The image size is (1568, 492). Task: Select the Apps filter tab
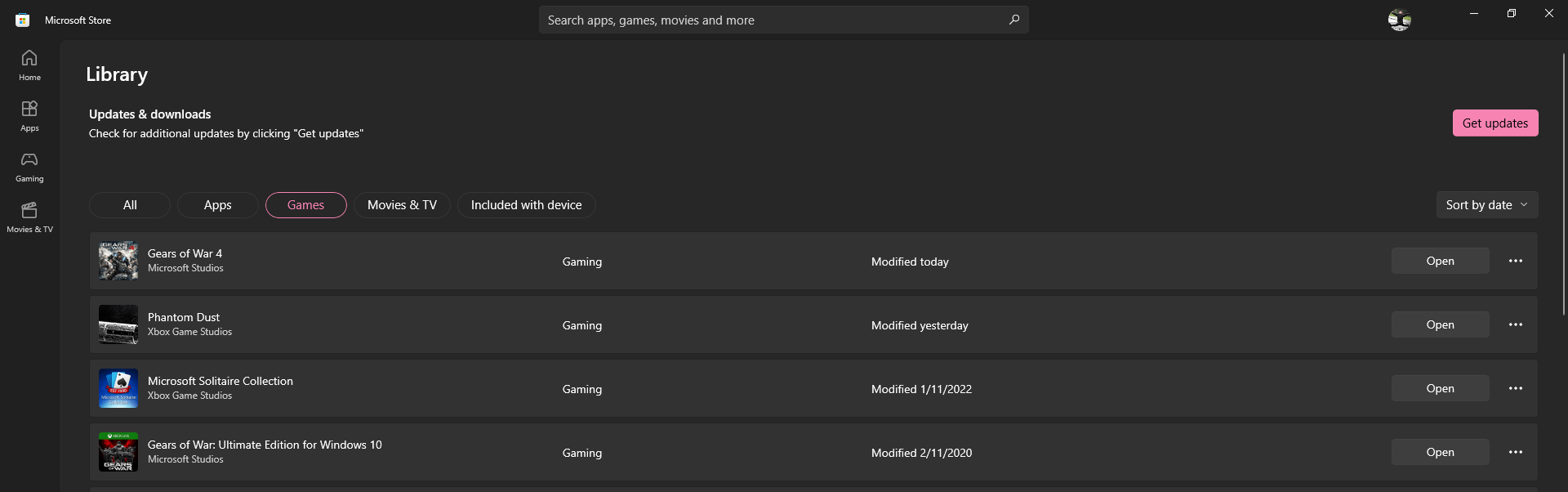pyautogui.click(x=217, y=205)
